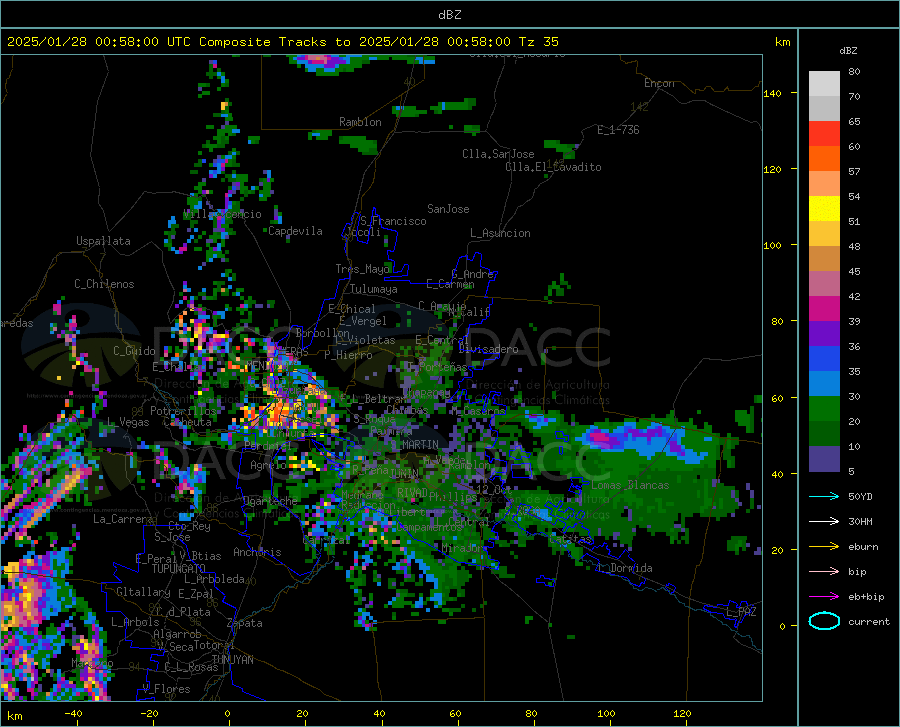
Task: Click the Tulumaya map label
Action: point(373,289)
